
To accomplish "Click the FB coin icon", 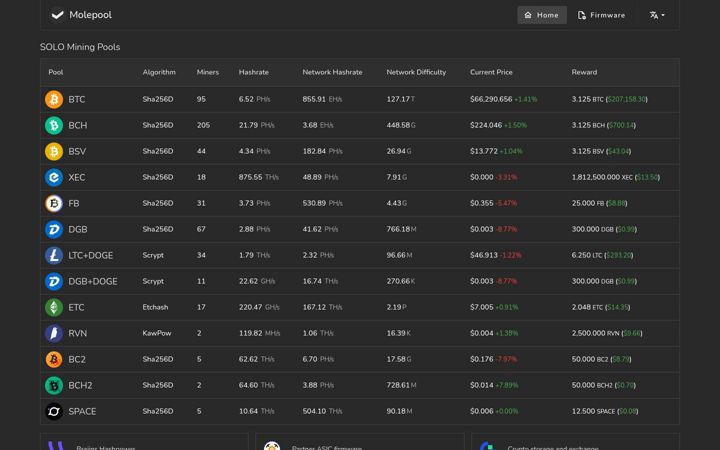I will (54, 203).
